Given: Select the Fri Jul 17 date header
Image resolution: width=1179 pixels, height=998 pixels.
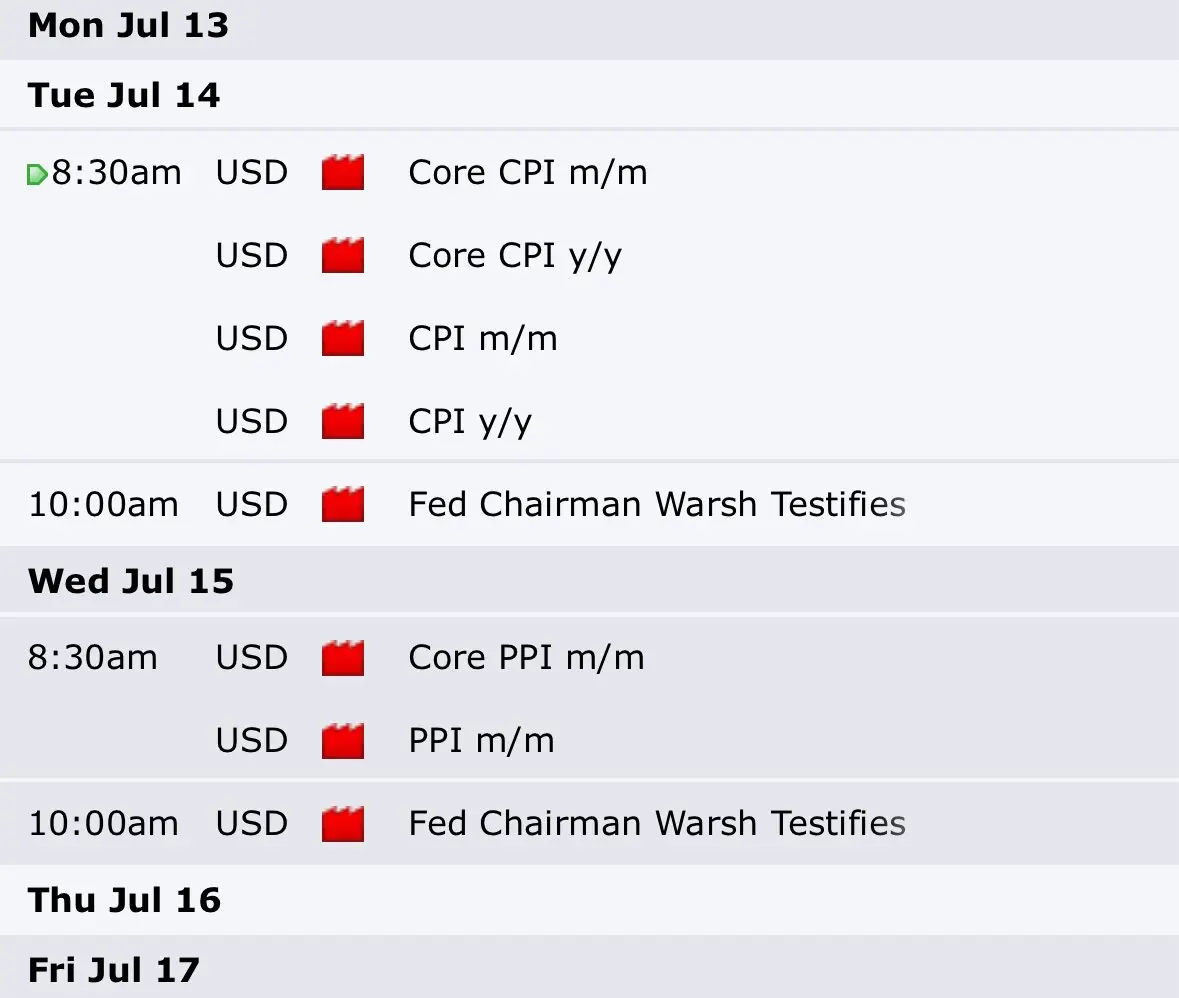Looking at the screenshot, I should point(590,969).
